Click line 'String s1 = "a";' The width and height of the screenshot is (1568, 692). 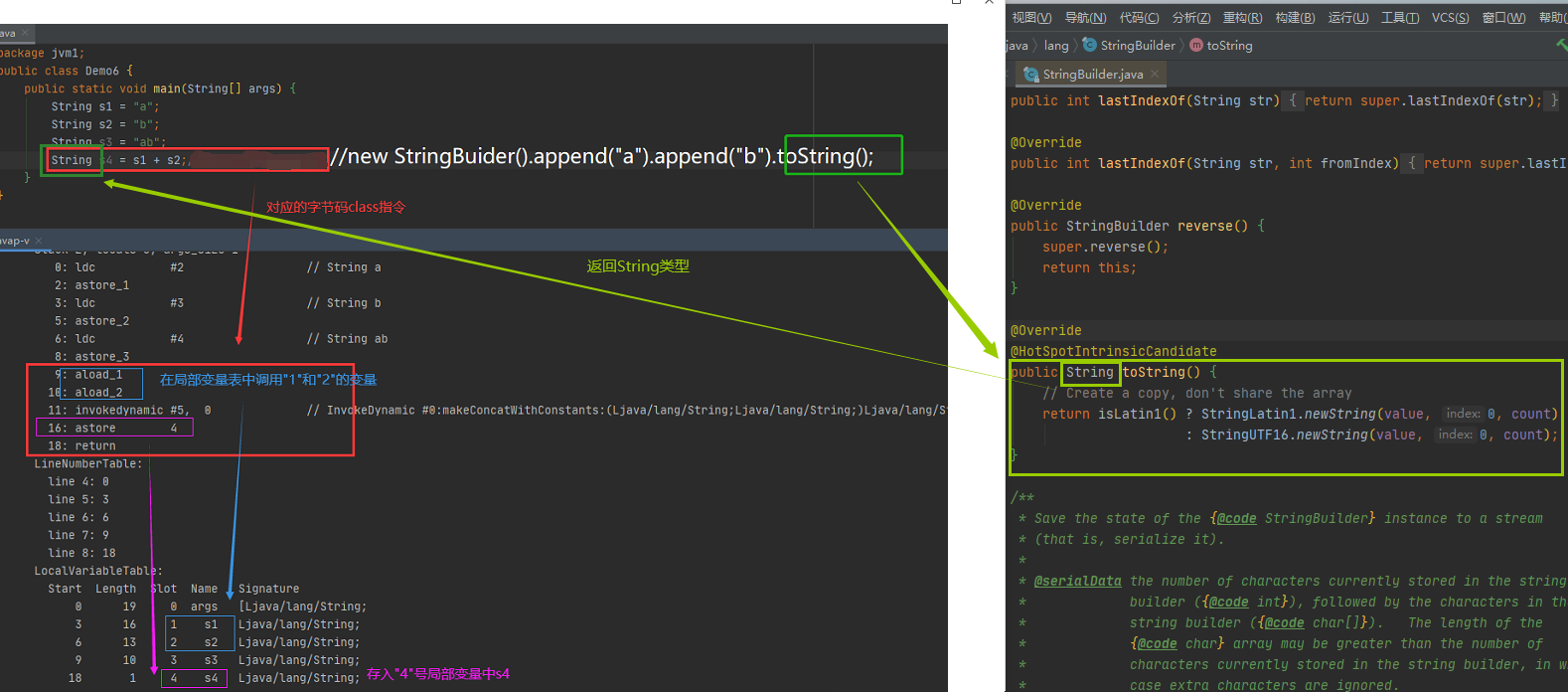[x=105, y=106]
